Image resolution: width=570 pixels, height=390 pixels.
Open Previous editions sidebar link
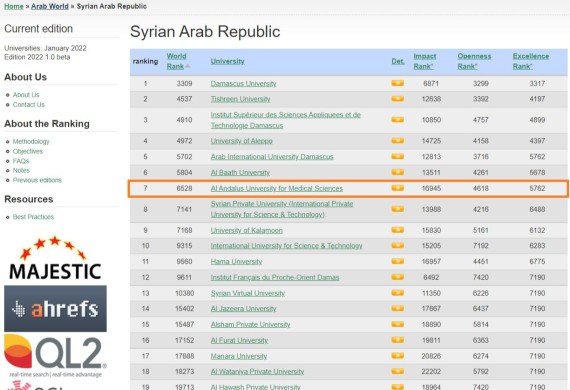point(37,180)
